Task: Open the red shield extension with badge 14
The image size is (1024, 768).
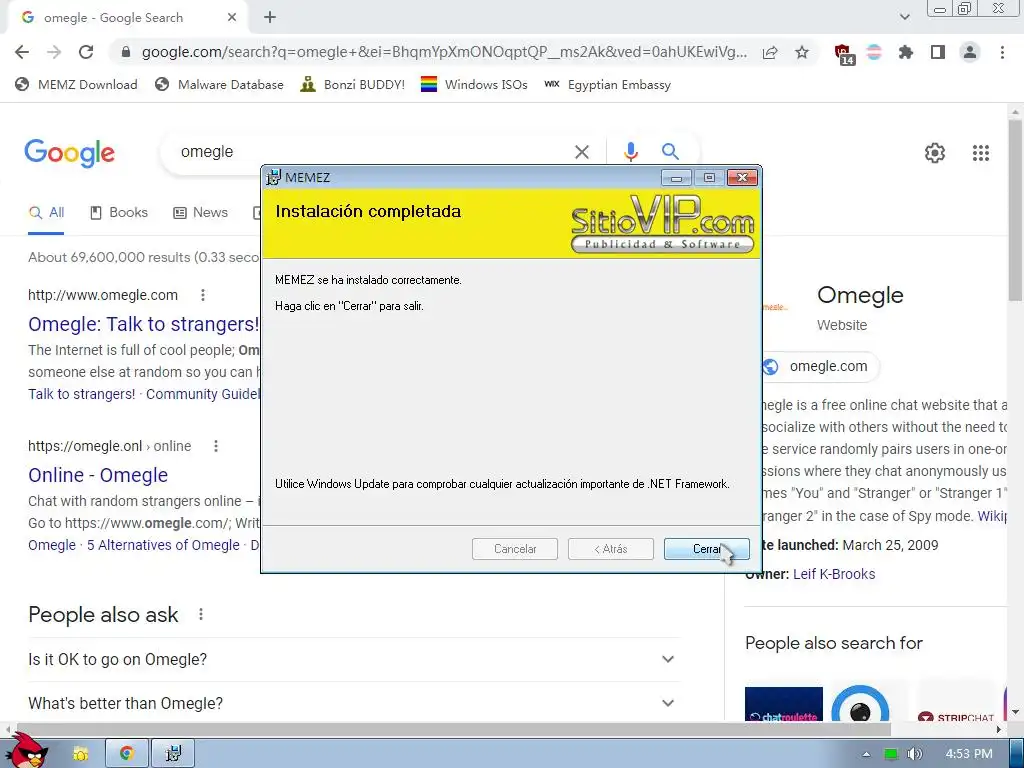Action: point(843,54)
